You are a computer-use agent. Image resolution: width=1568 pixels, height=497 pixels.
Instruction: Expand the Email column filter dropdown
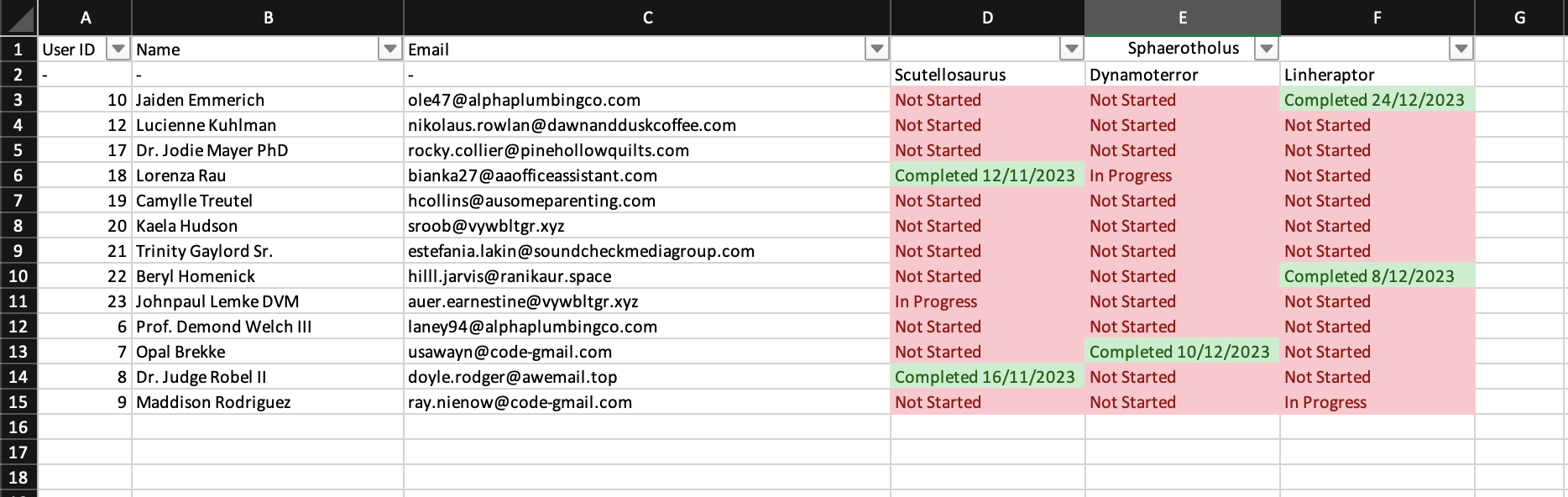coord(877,50)
